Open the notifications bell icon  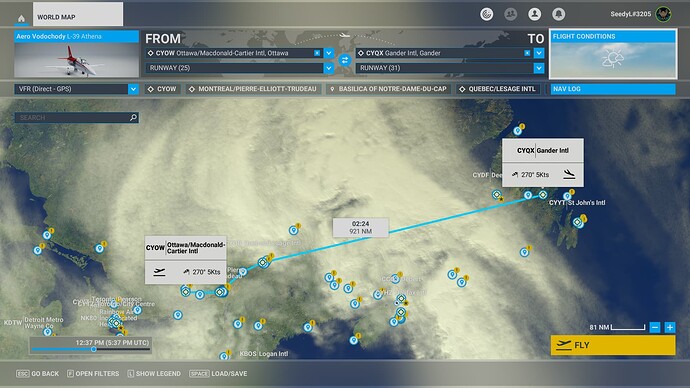tap(558, 15)
